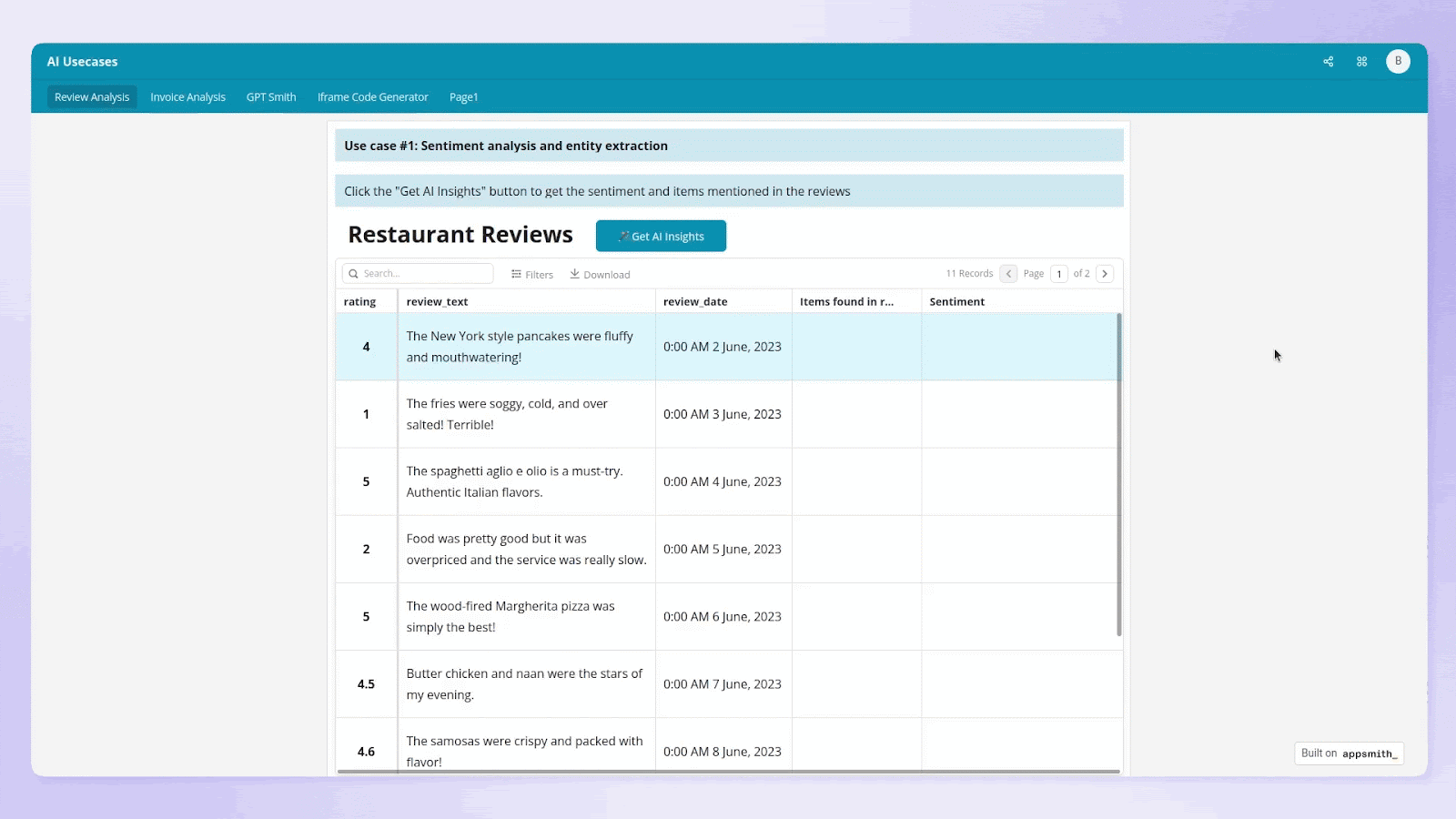Screen dimensions: 1456x819
Task: Click the page number input box
Action: (x=1058, y=273)
